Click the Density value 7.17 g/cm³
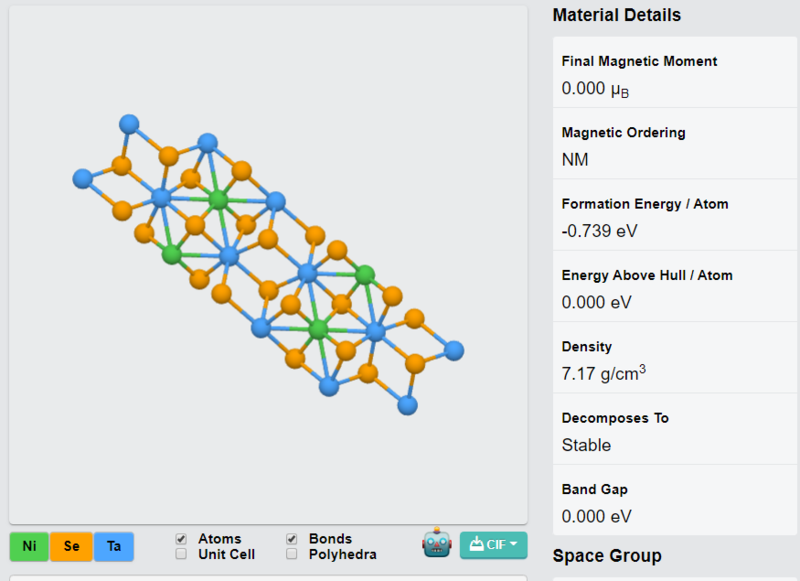This screenshot has height=581, width=800. (x=604, y=373)
